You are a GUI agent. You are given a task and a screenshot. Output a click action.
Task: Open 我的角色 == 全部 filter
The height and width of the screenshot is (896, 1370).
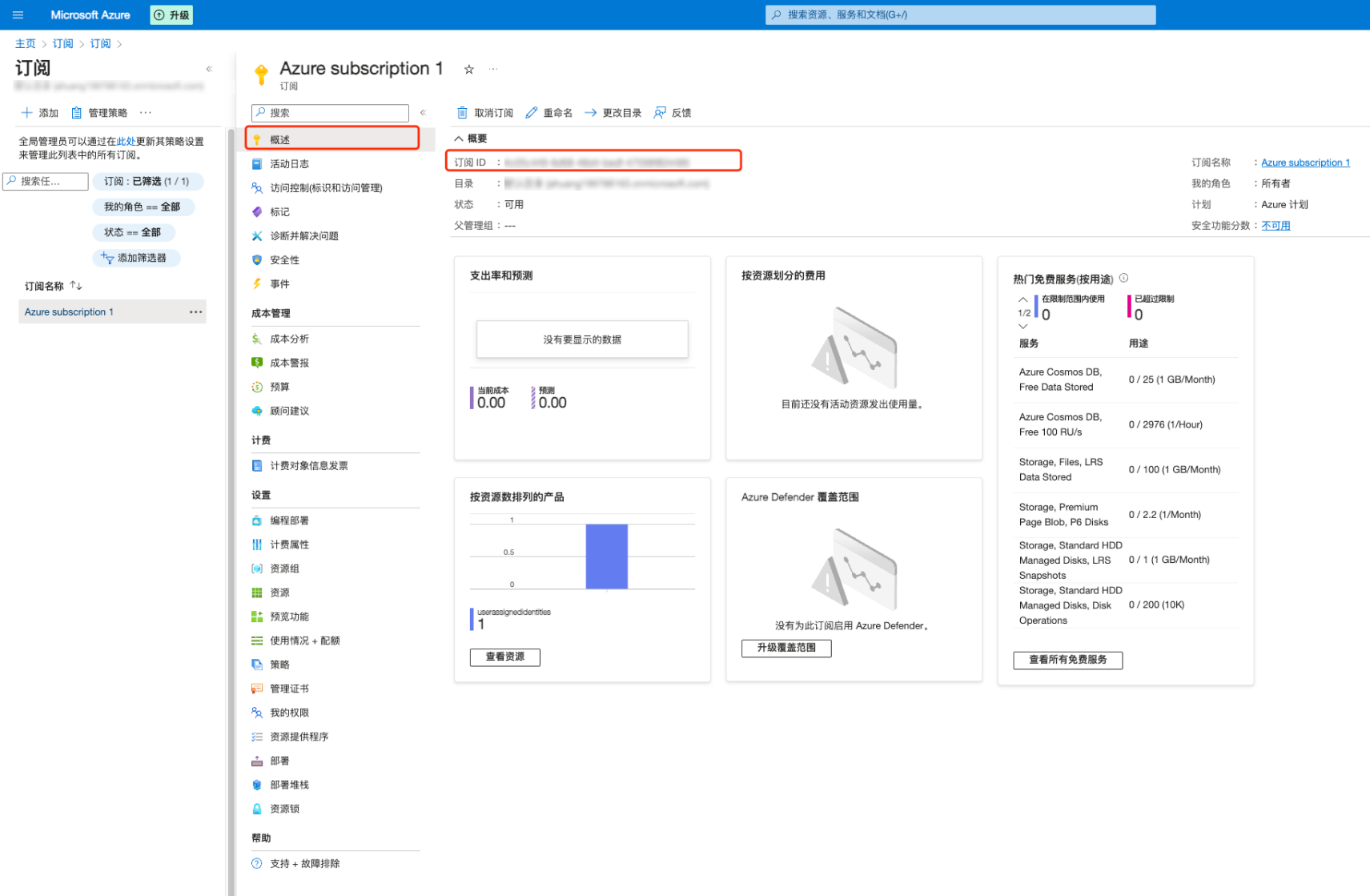coord(143,207)
